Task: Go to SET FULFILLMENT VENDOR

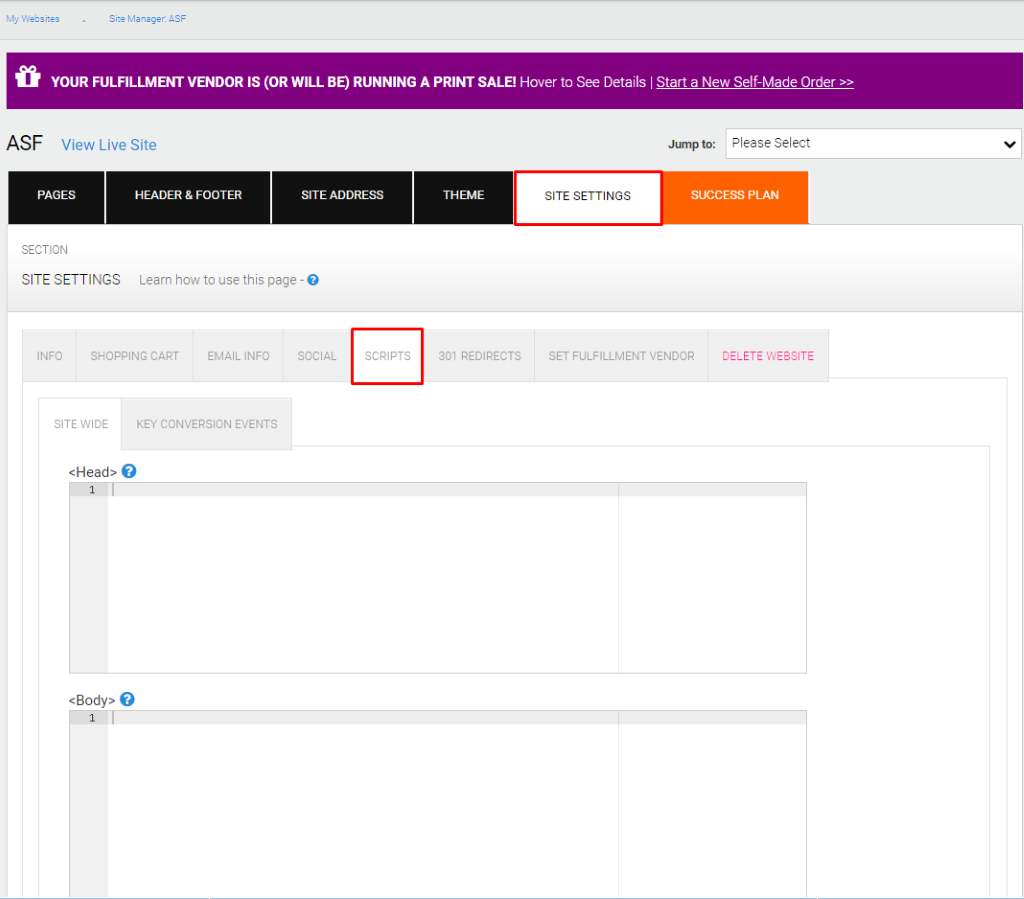Action: (x=621, y=355)
